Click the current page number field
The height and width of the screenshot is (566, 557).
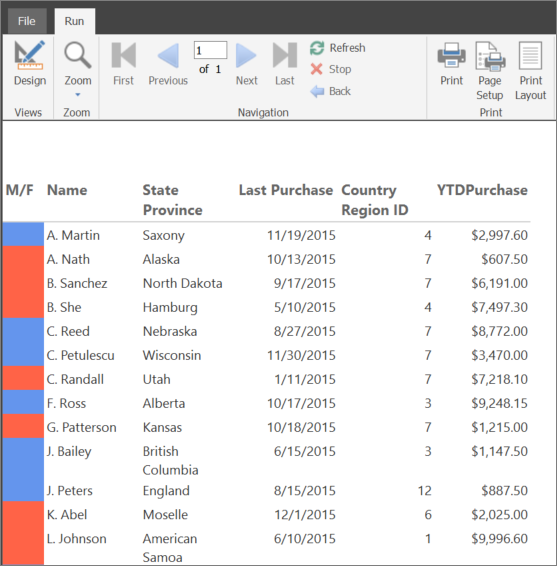pyautogui.click(x=210, y=50)
